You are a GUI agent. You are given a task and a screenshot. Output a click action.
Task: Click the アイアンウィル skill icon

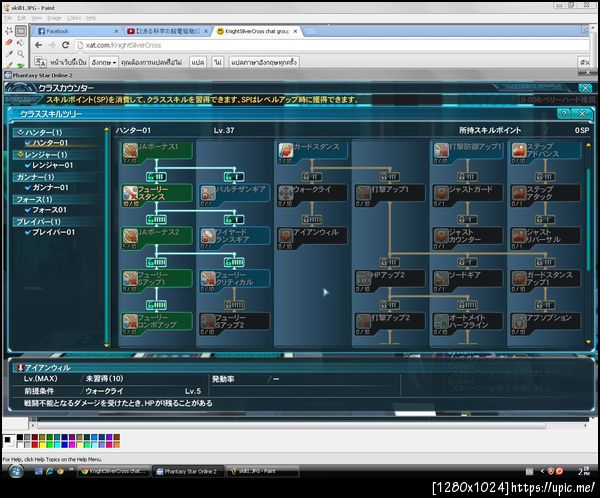[x=286, y=236]
